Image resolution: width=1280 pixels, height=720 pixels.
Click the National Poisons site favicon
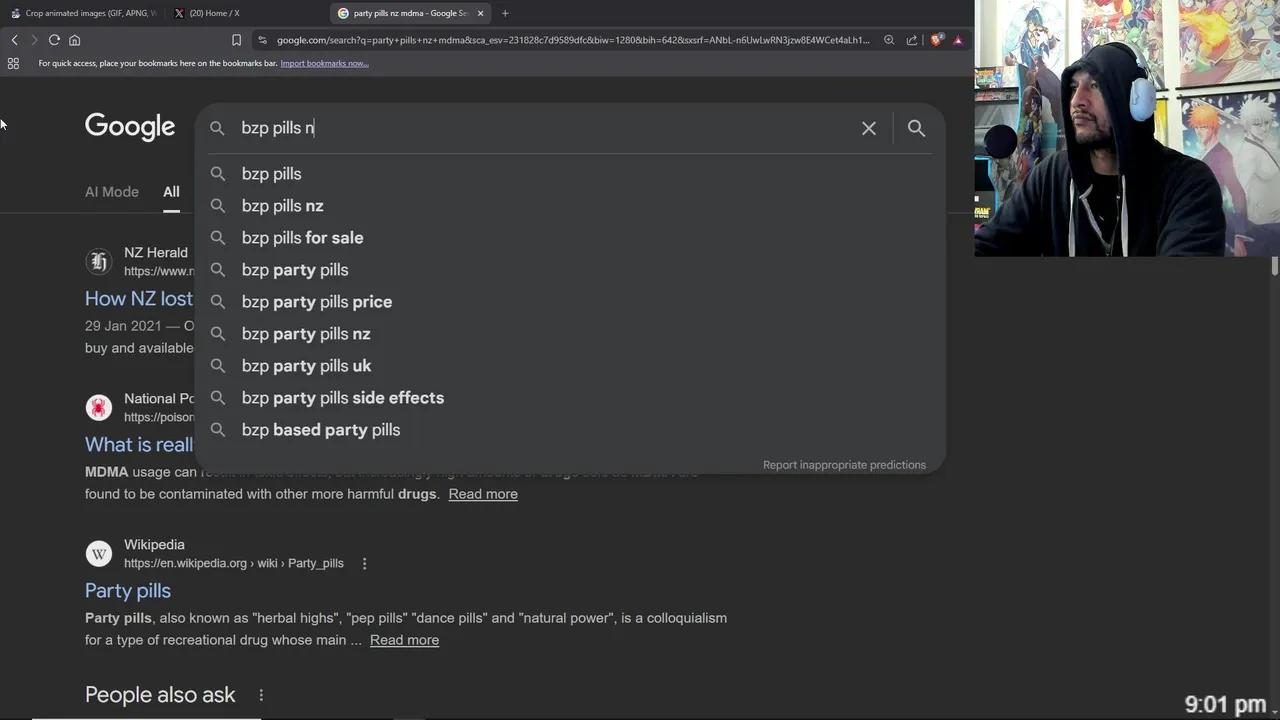tap(98, 407)
